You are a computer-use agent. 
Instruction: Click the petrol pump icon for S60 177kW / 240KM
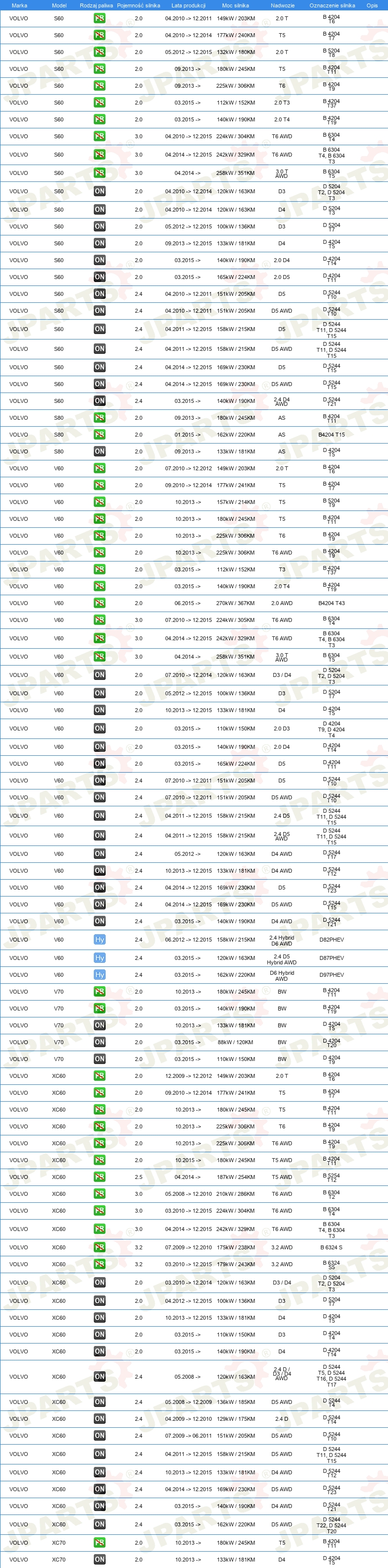(99, 35)
